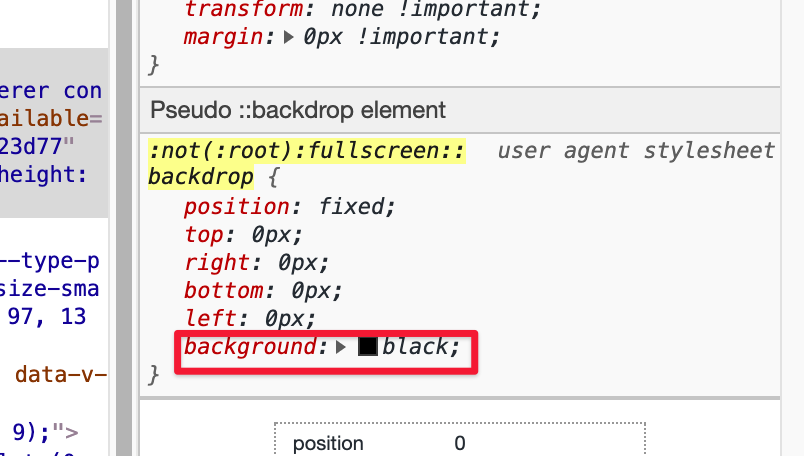Viewport: 804px width, 456px height.
Task: Select the 'size-sma' text in the DOM tree
Action: pyautogui.click(x=50, y=289)
